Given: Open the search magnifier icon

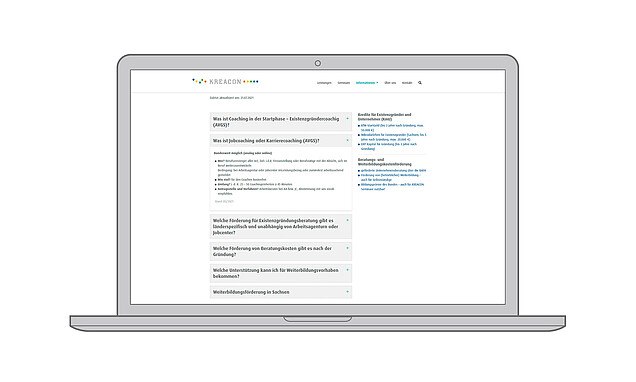Looking at the screenshot, I should point(420,83).
